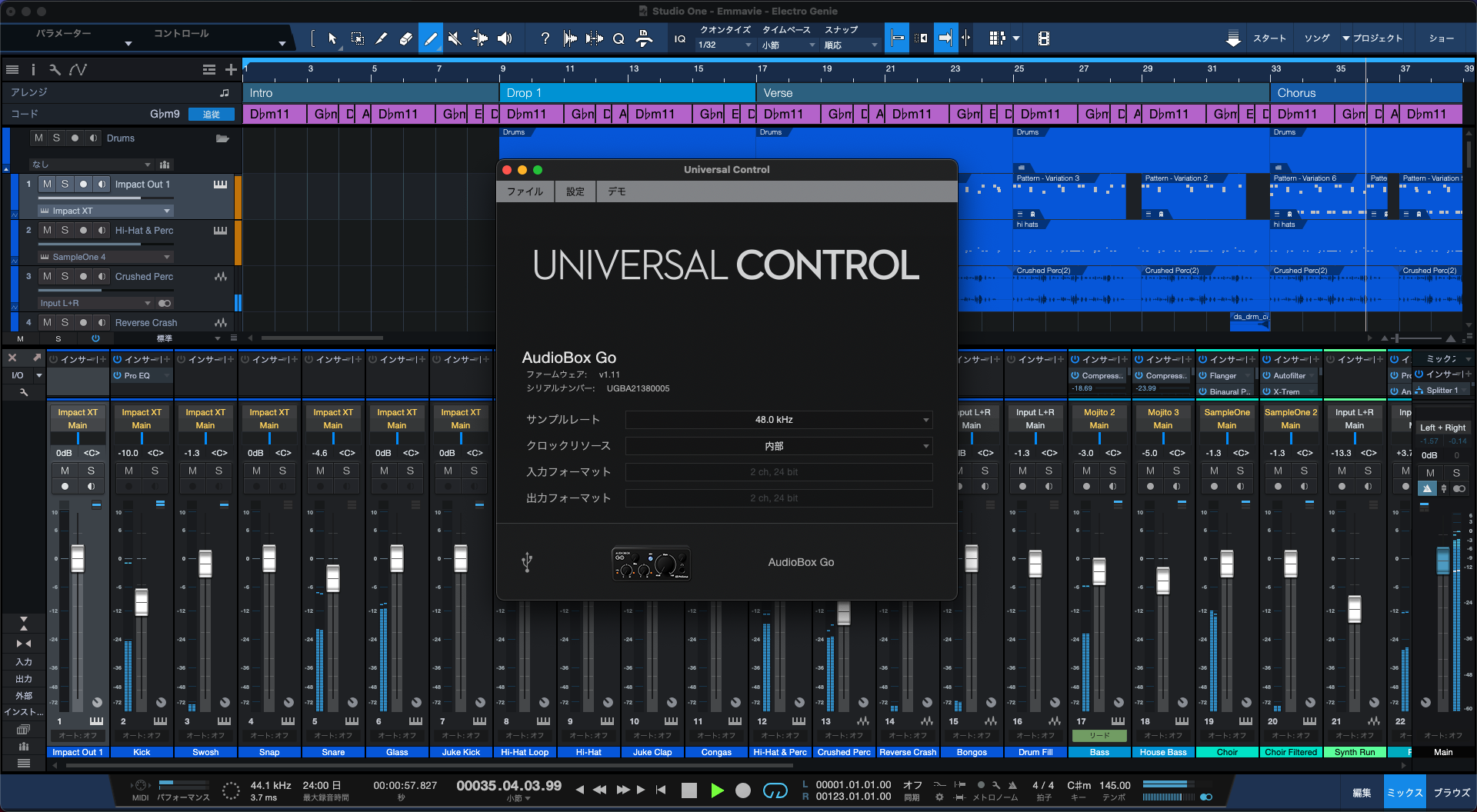
Task: Click the I/O button in the console sidebar
Action: pyautogui.click(x=18, y=375)
